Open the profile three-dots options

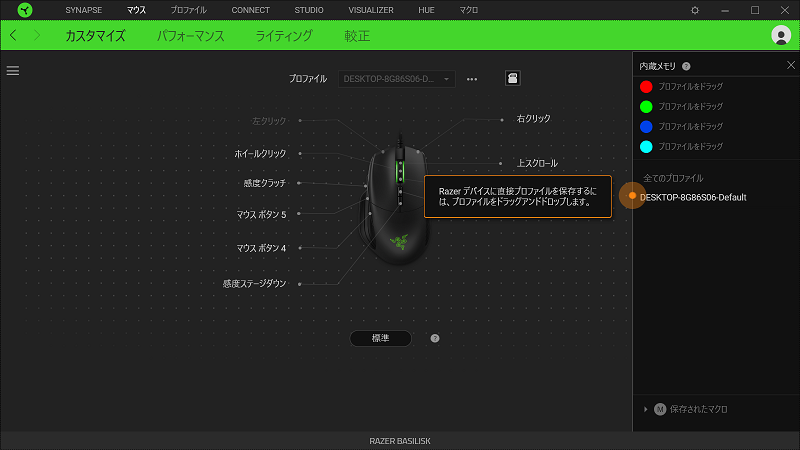point(472,79)
